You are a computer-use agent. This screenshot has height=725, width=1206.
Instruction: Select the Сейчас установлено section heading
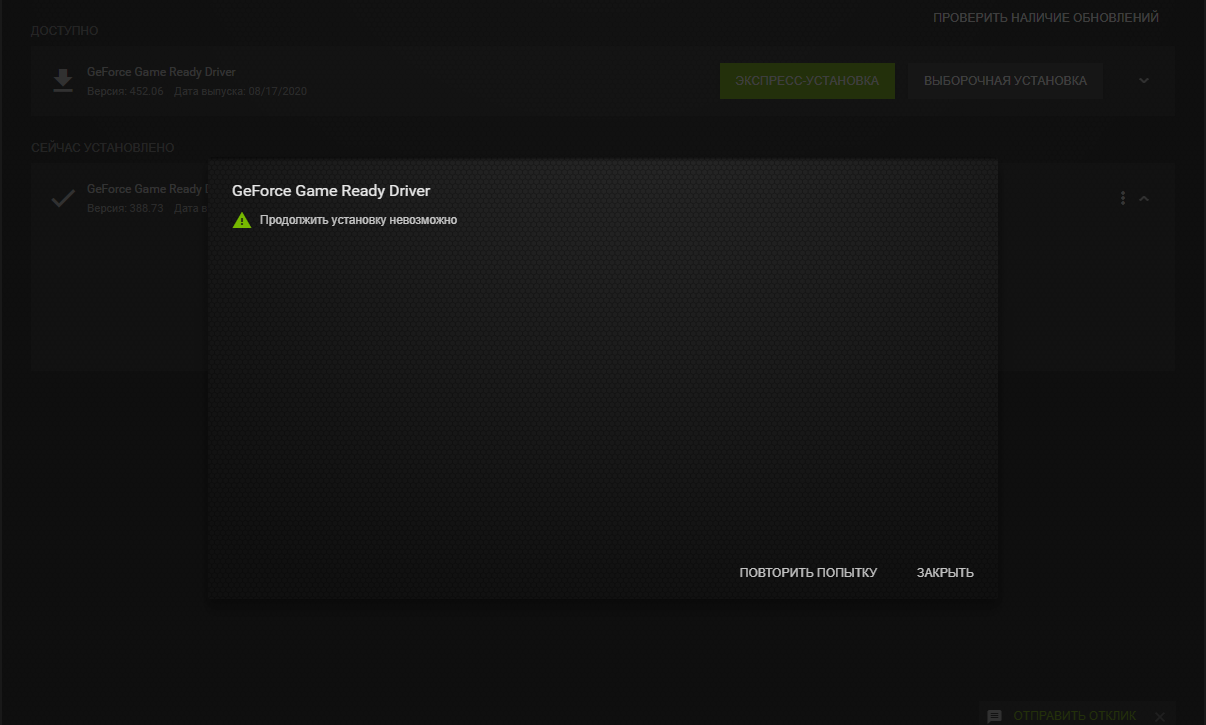103,148
